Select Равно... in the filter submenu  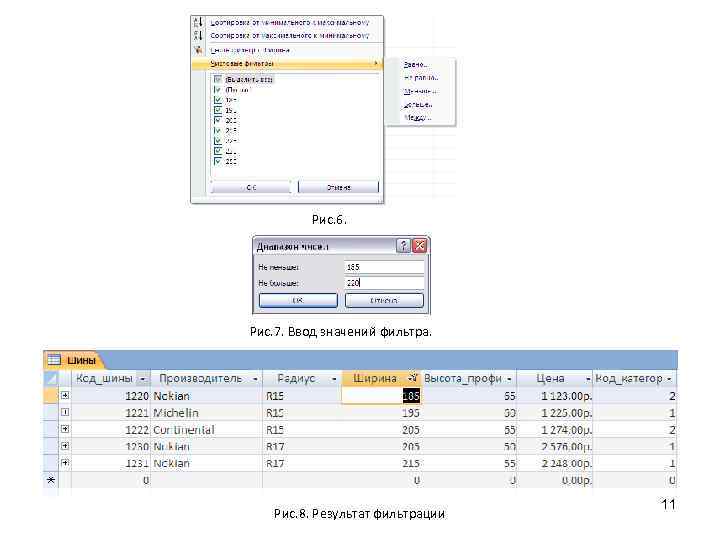pyautogui.click(x=416, y=65)
